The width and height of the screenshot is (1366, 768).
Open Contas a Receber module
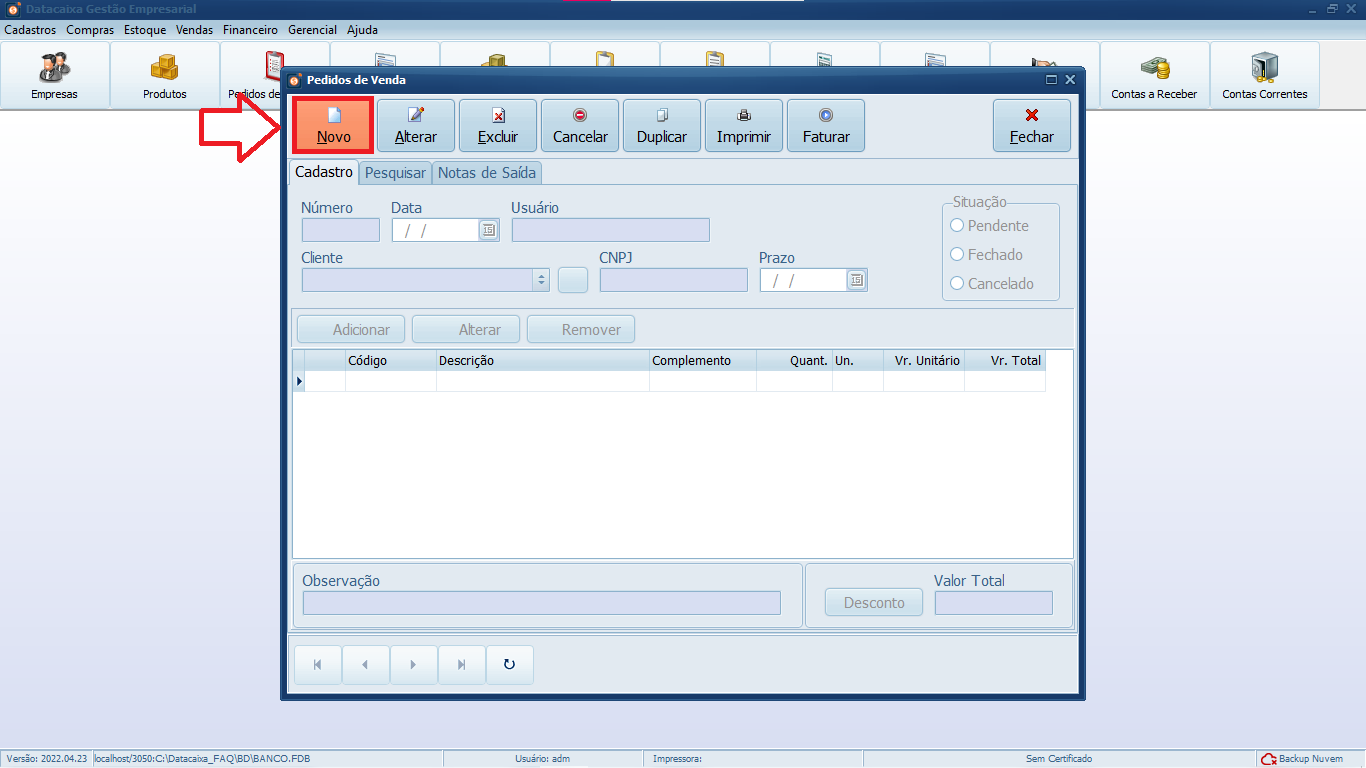coord(1154,75)
